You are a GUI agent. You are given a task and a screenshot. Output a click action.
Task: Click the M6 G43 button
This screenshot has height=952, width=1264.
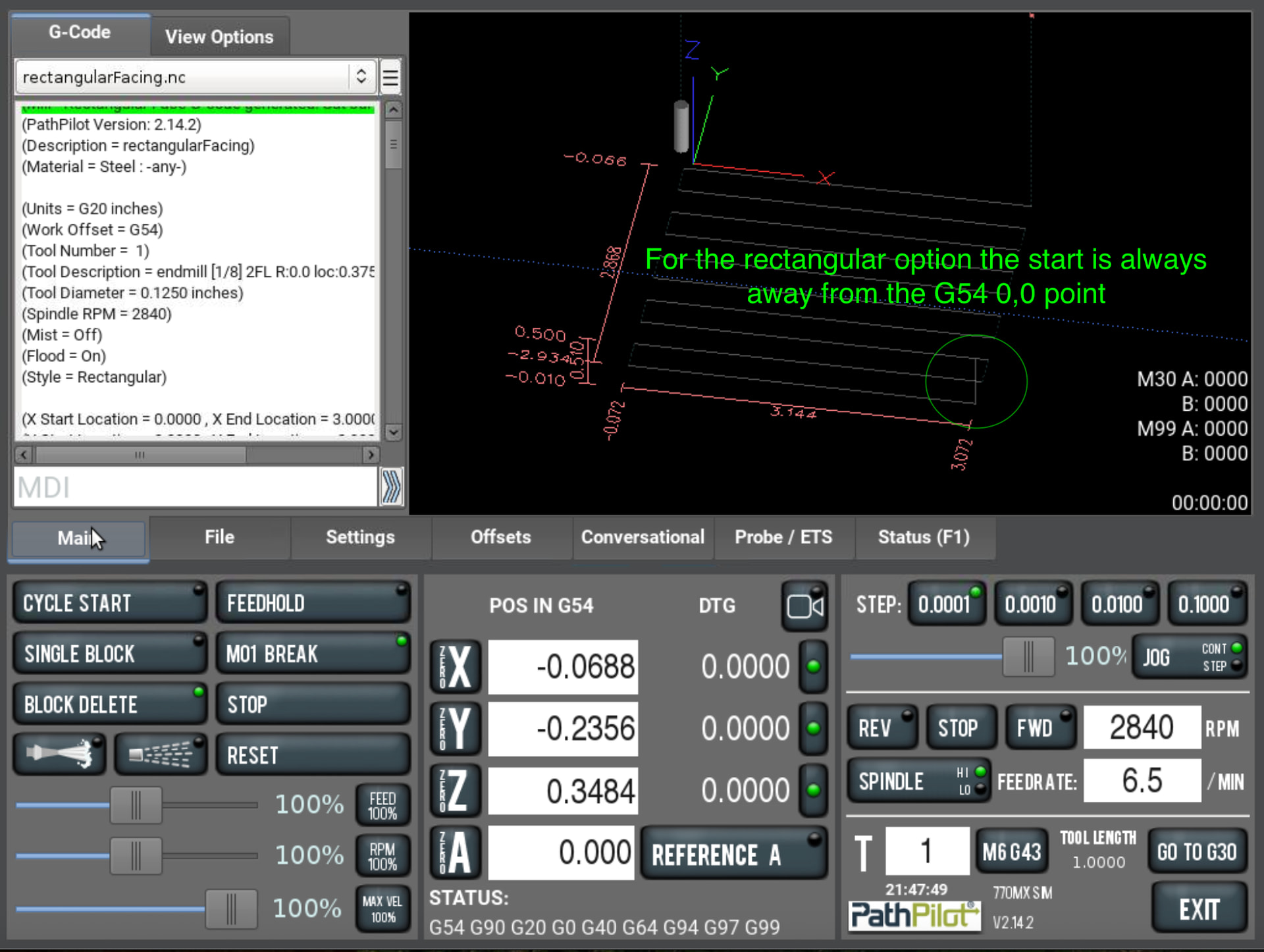click(1012, 852)
